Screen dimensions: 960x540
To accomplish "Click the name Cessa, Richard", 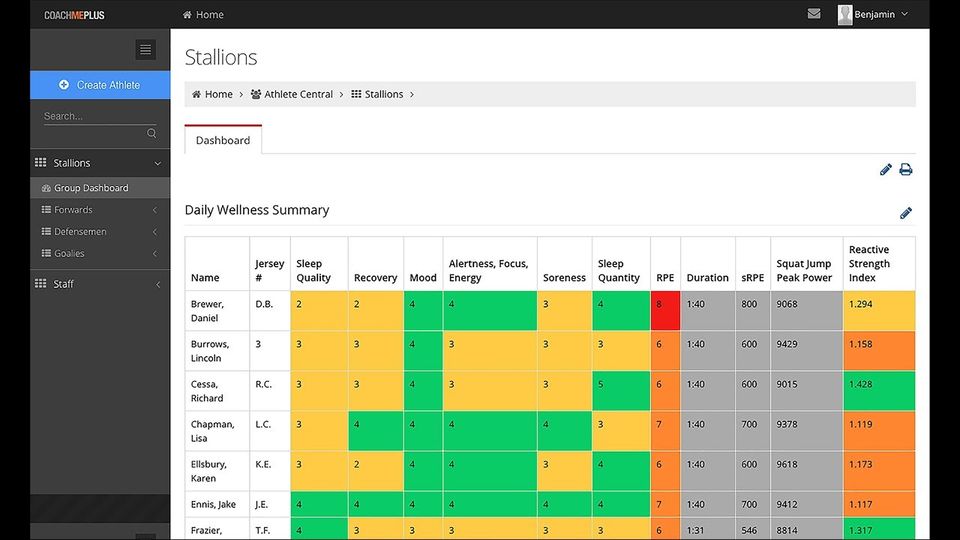I will [207, 391].
